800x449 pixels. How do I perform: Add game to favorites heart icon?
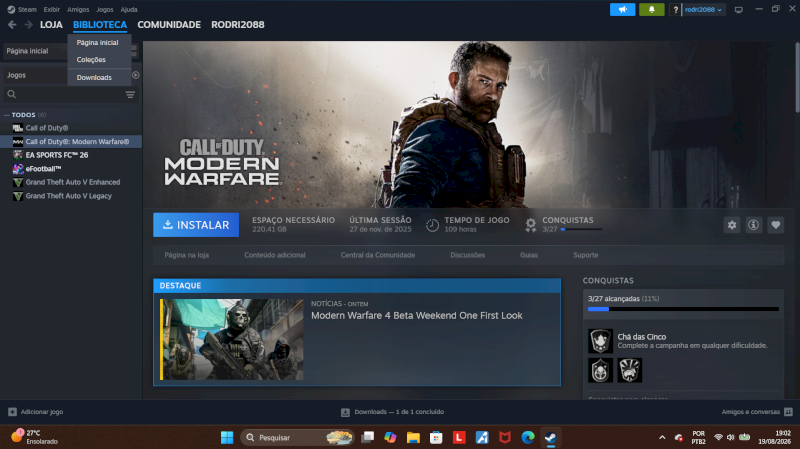click(776, 225)
